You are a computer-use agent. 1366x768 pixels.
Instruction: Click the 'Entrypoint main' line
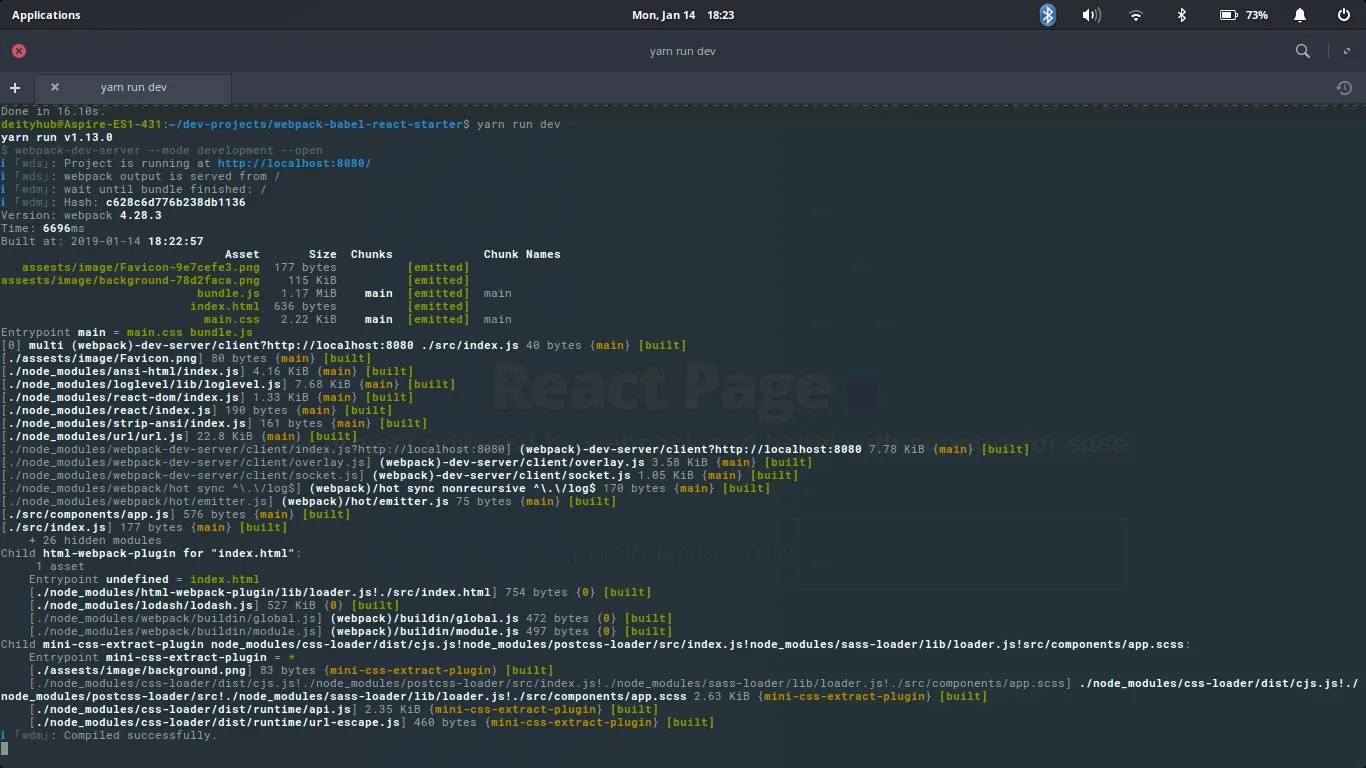click(127, 332)
